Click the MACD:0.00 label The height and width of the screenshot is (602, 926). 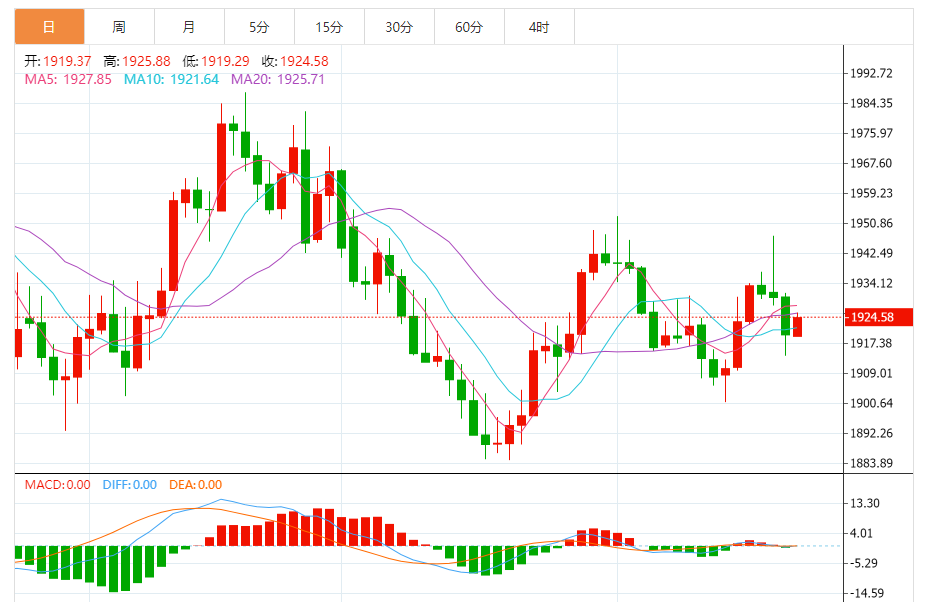(x=57, y=485)
